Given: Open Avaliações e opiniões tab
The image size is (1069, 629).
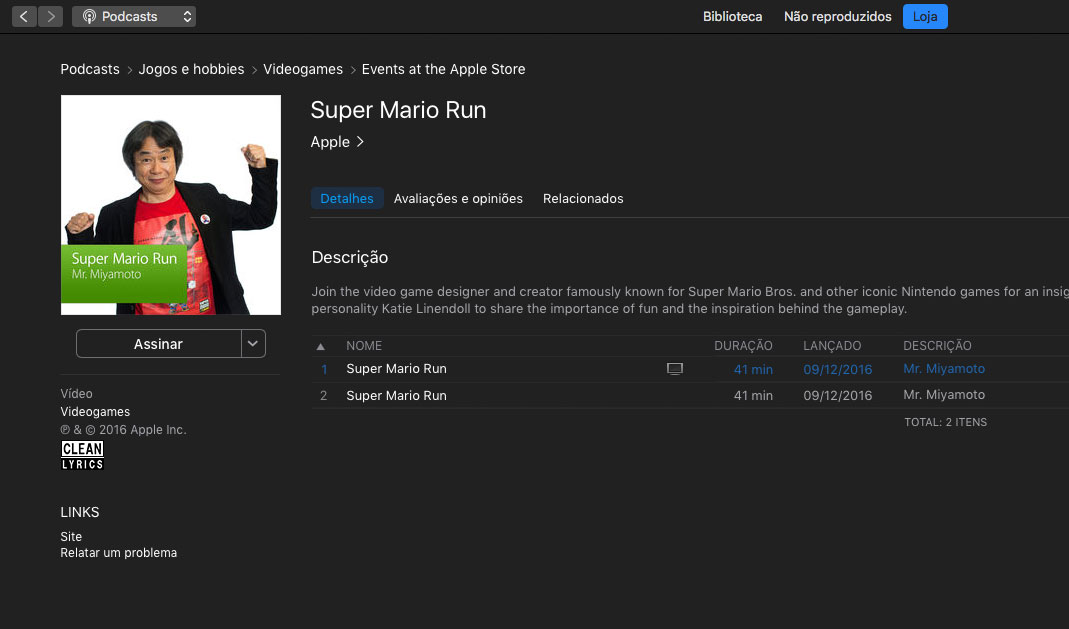Looking at the screenshot, I should pos(458,198).
